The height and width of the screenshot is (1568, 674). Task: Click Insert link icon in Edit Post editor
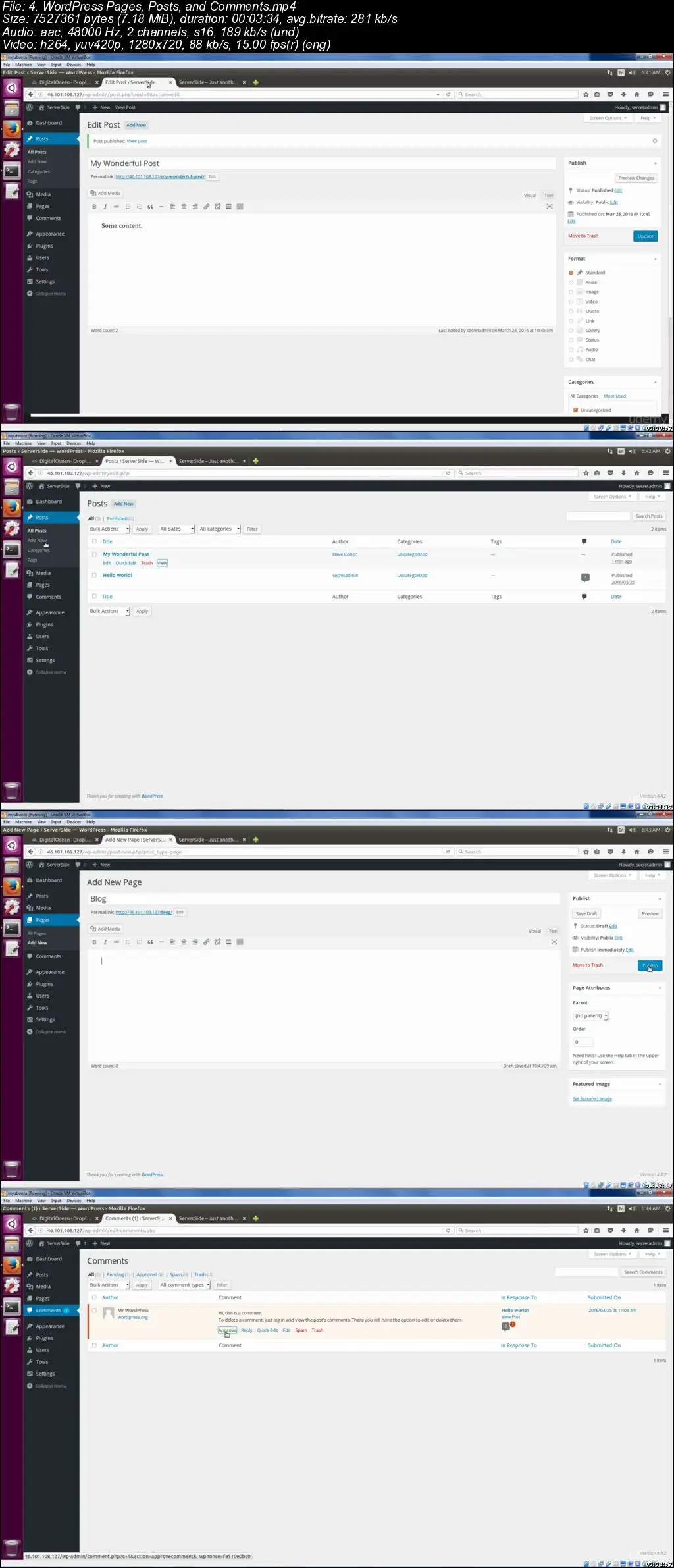point(206,207)
